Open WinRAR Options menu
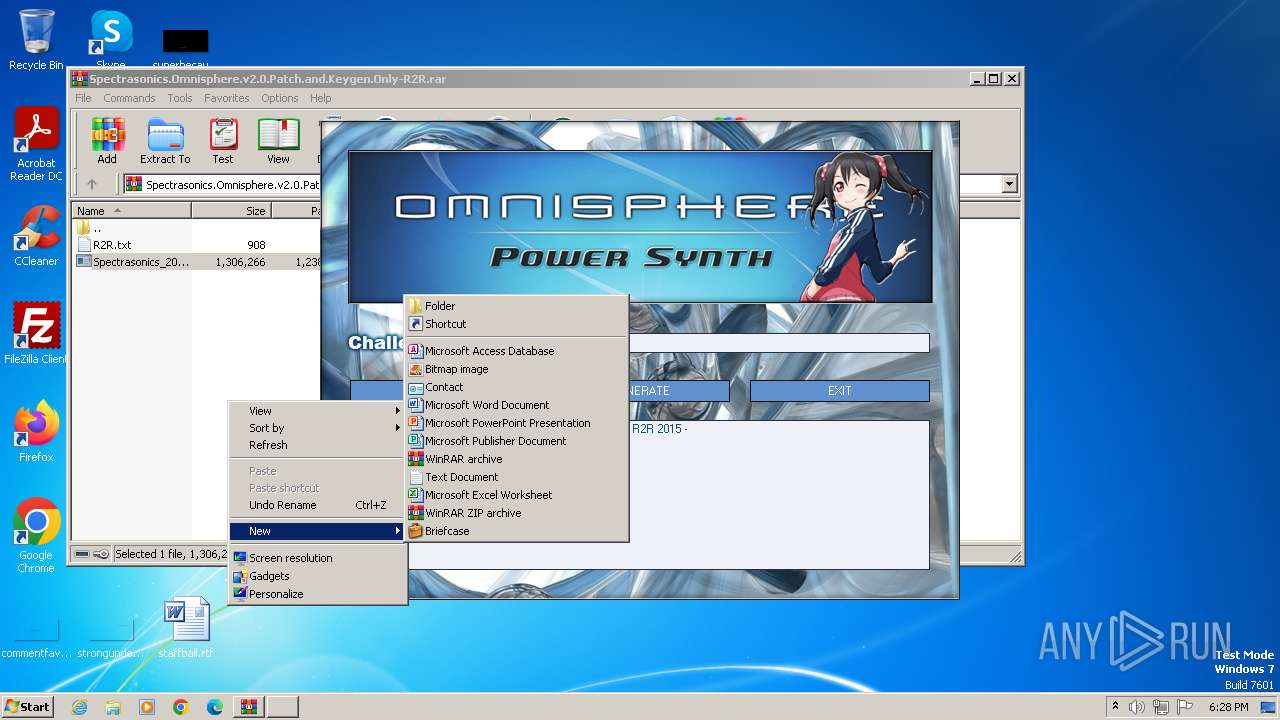Image resolution: width=1280 pixels, height=720 pixels. [x=280, y=98]
